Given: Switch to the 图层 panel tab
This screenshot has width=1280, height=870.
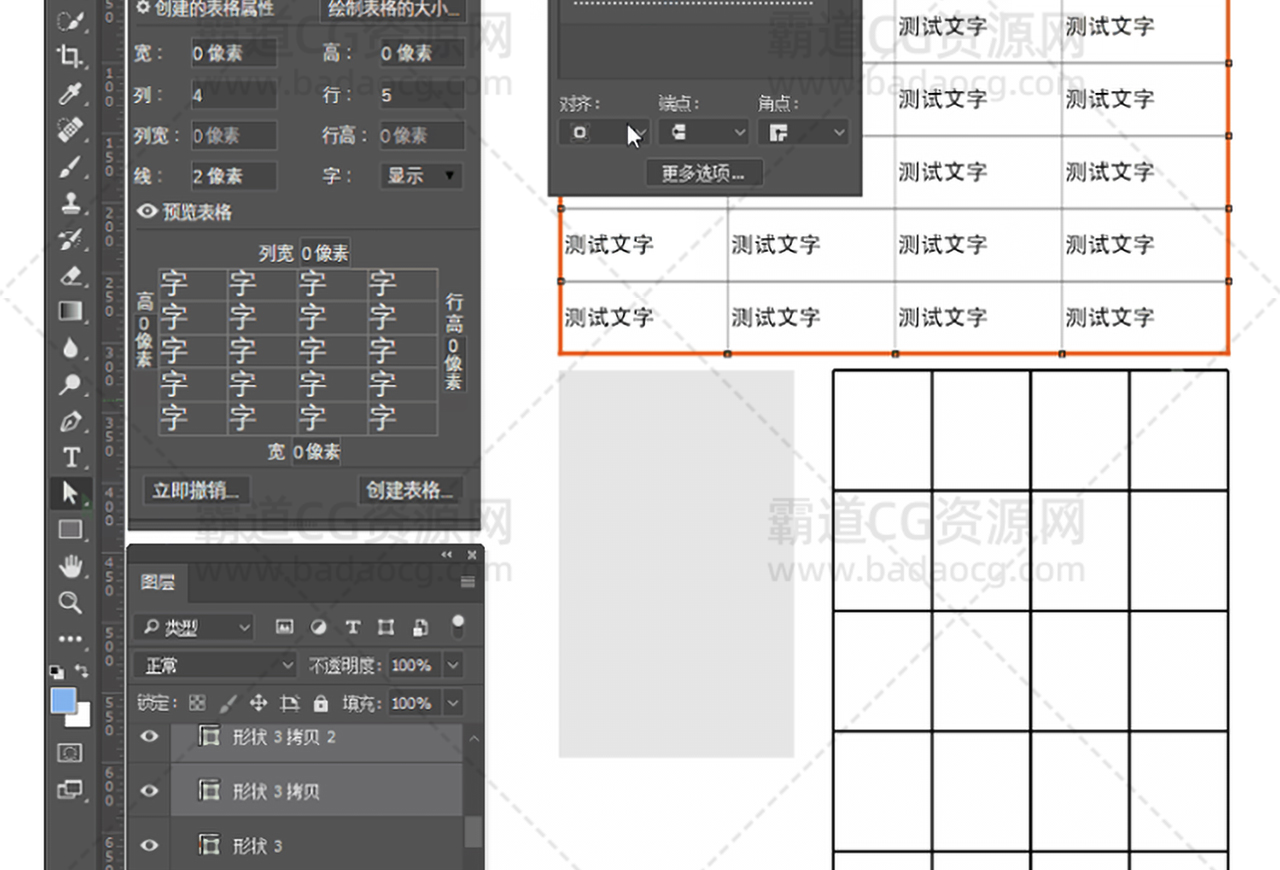Looking at the screenshot, I should tap(158, 582).
